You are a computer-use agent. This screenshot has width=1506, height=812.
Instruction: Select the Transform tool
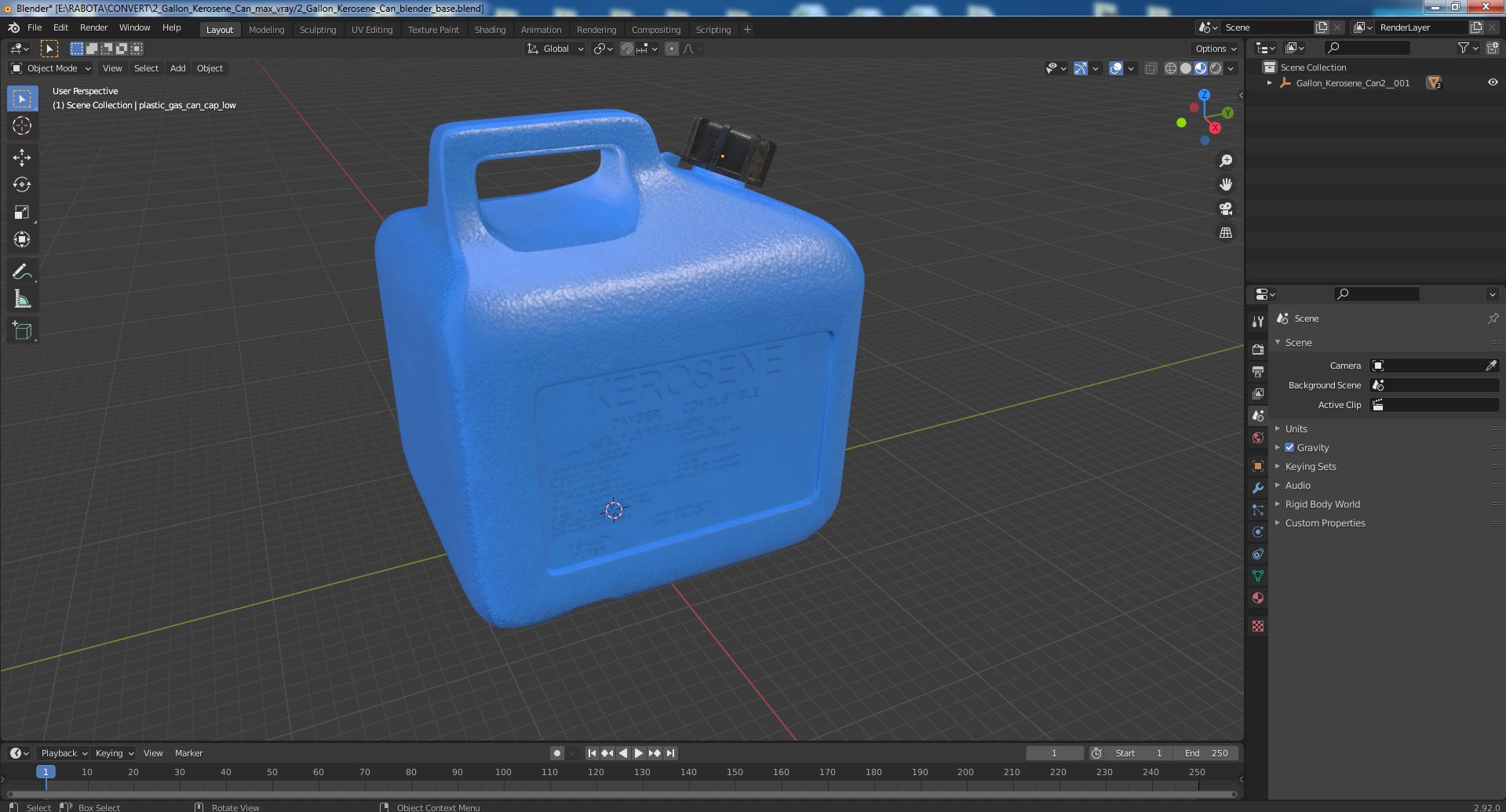pyautogui.click(x=22, y=239)
